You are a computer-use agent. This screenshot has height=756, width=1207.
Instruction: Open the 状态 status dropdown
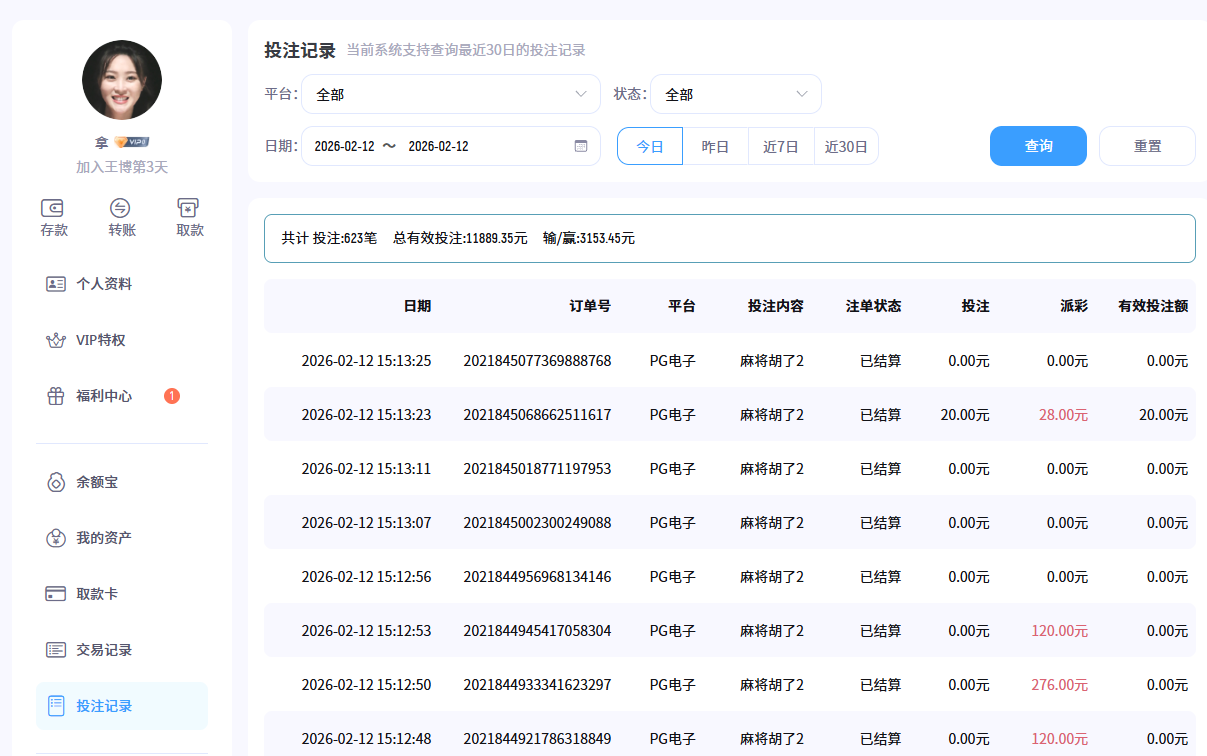[x=735, y=93]
